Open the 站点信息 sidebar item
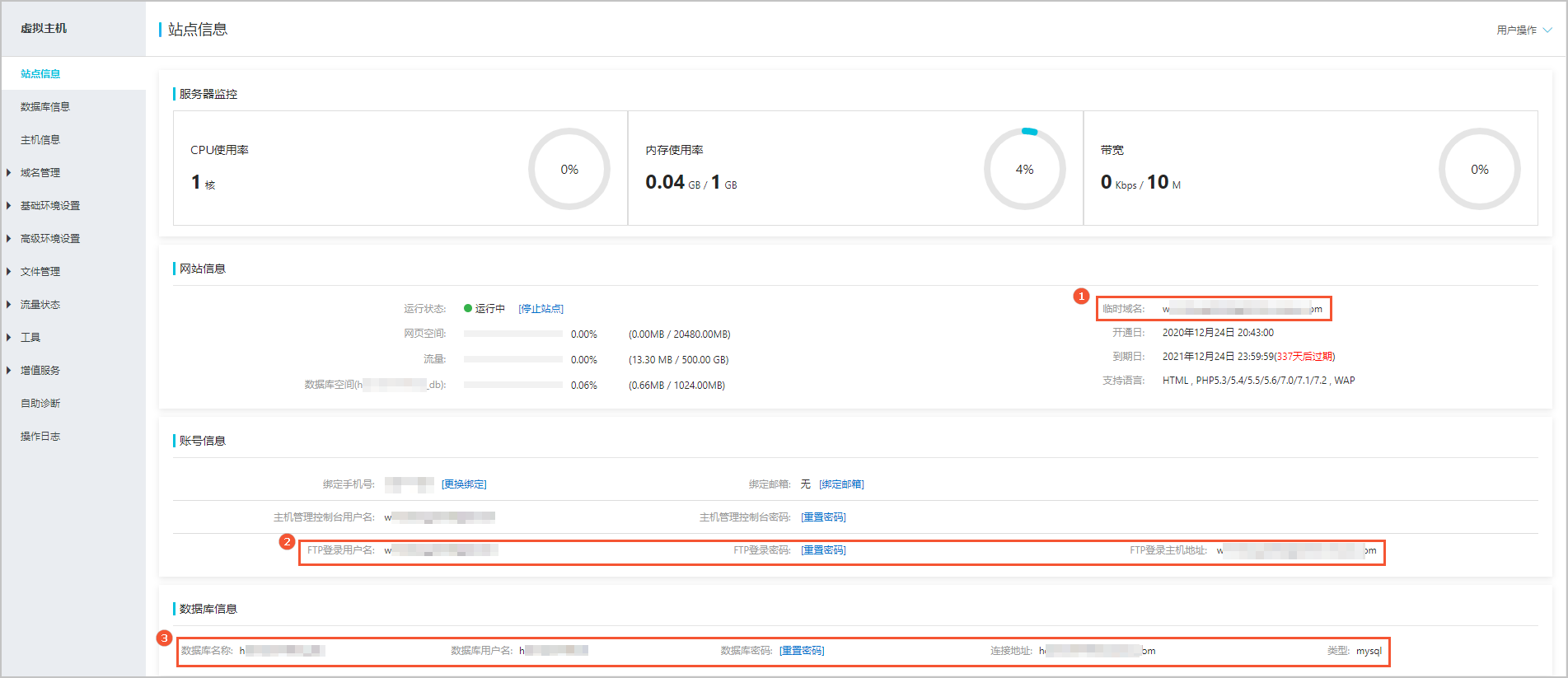 [40, 73]
